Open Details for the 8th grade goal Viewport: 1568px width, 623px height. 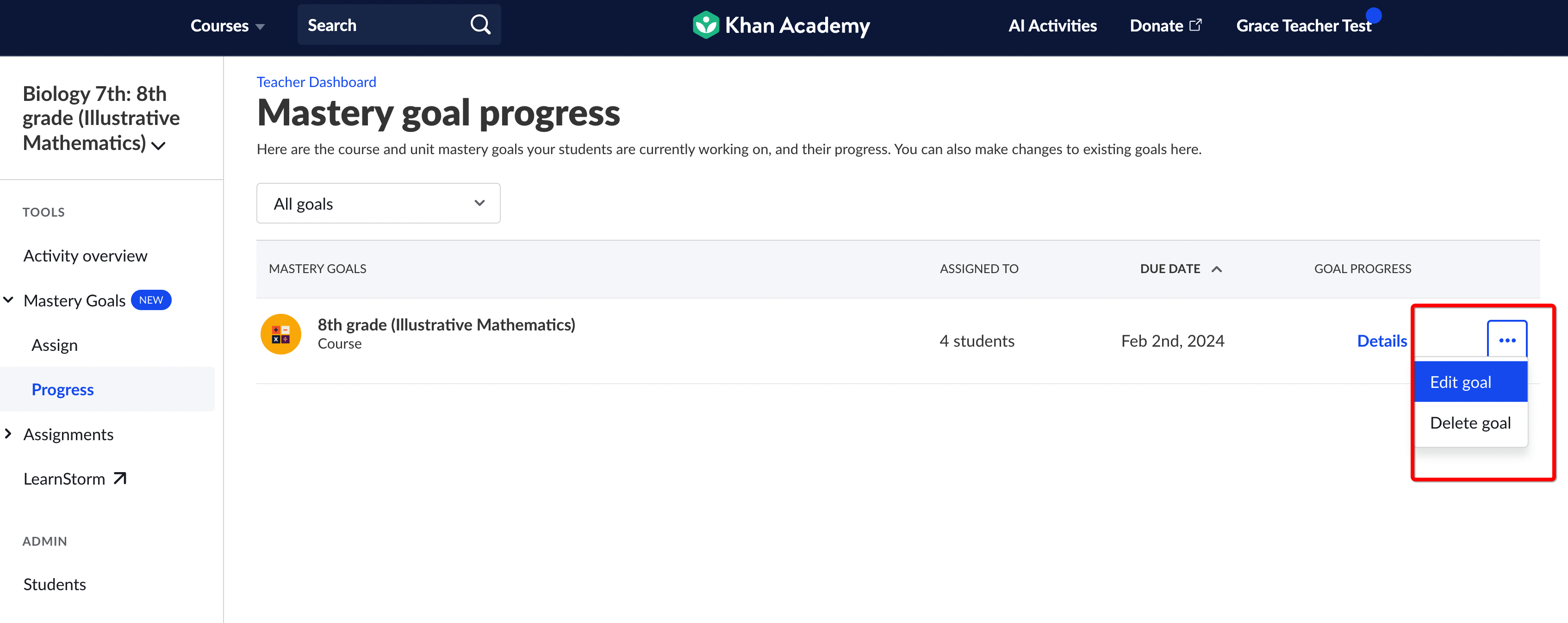click(x=1382, y=340)
